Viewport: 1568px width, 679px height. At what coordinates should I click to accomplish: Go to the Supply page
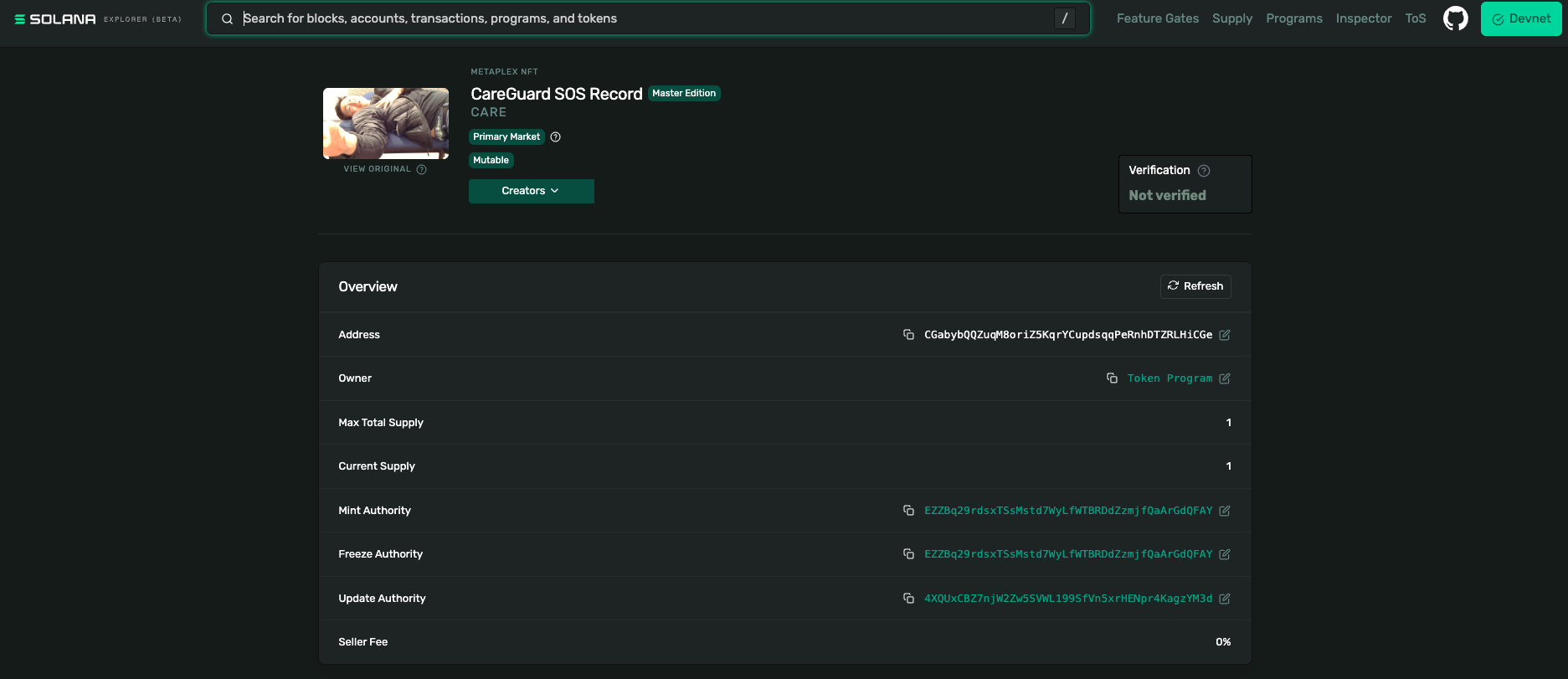[1232, 18]
